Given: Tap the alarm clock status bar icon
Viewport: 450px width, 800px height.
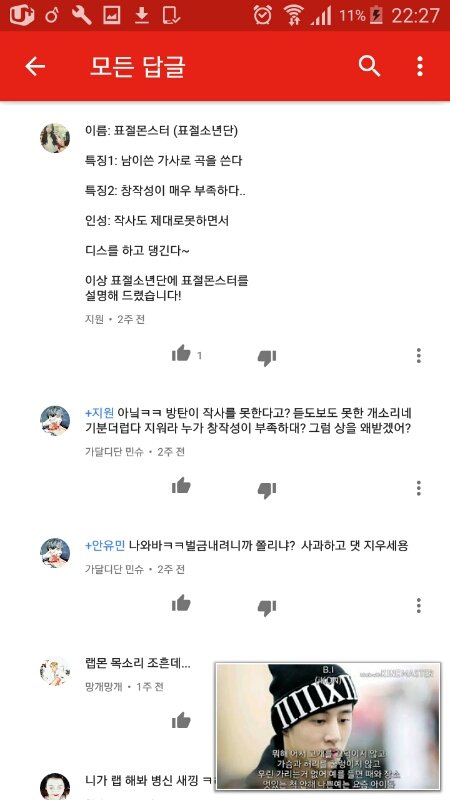Looking at the screenshot, I should pos(263,15).
